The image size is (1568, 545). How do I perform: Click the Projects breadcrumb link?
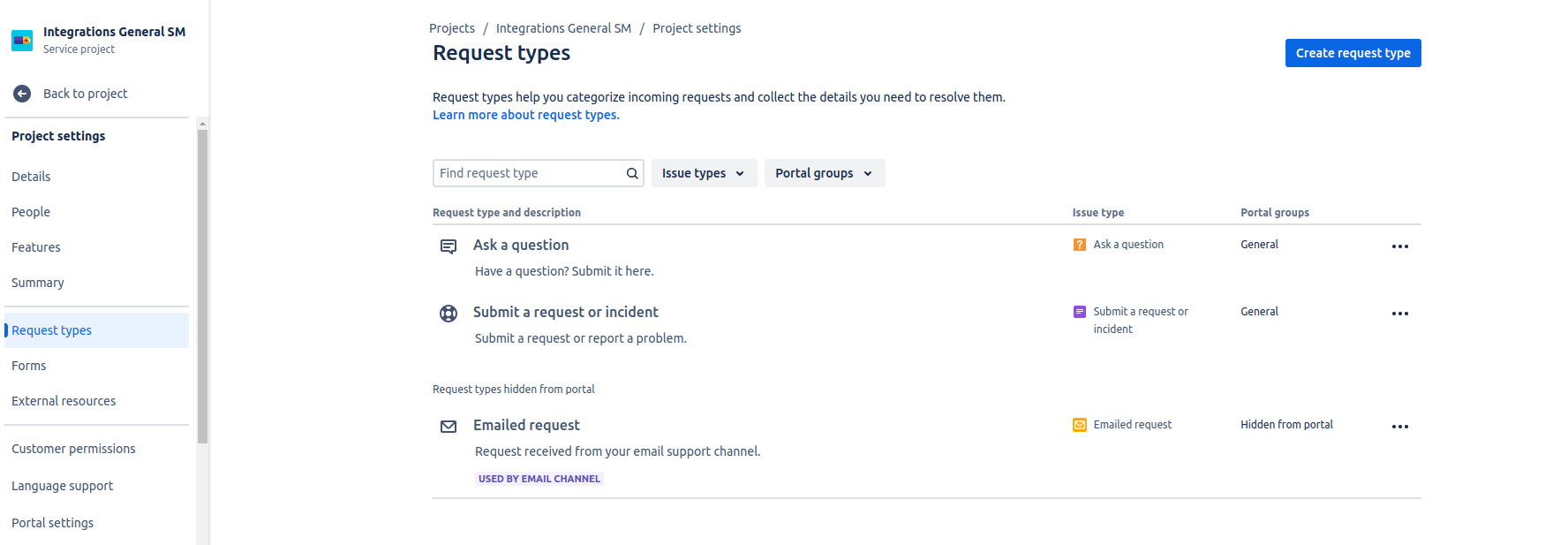point(451,28)
